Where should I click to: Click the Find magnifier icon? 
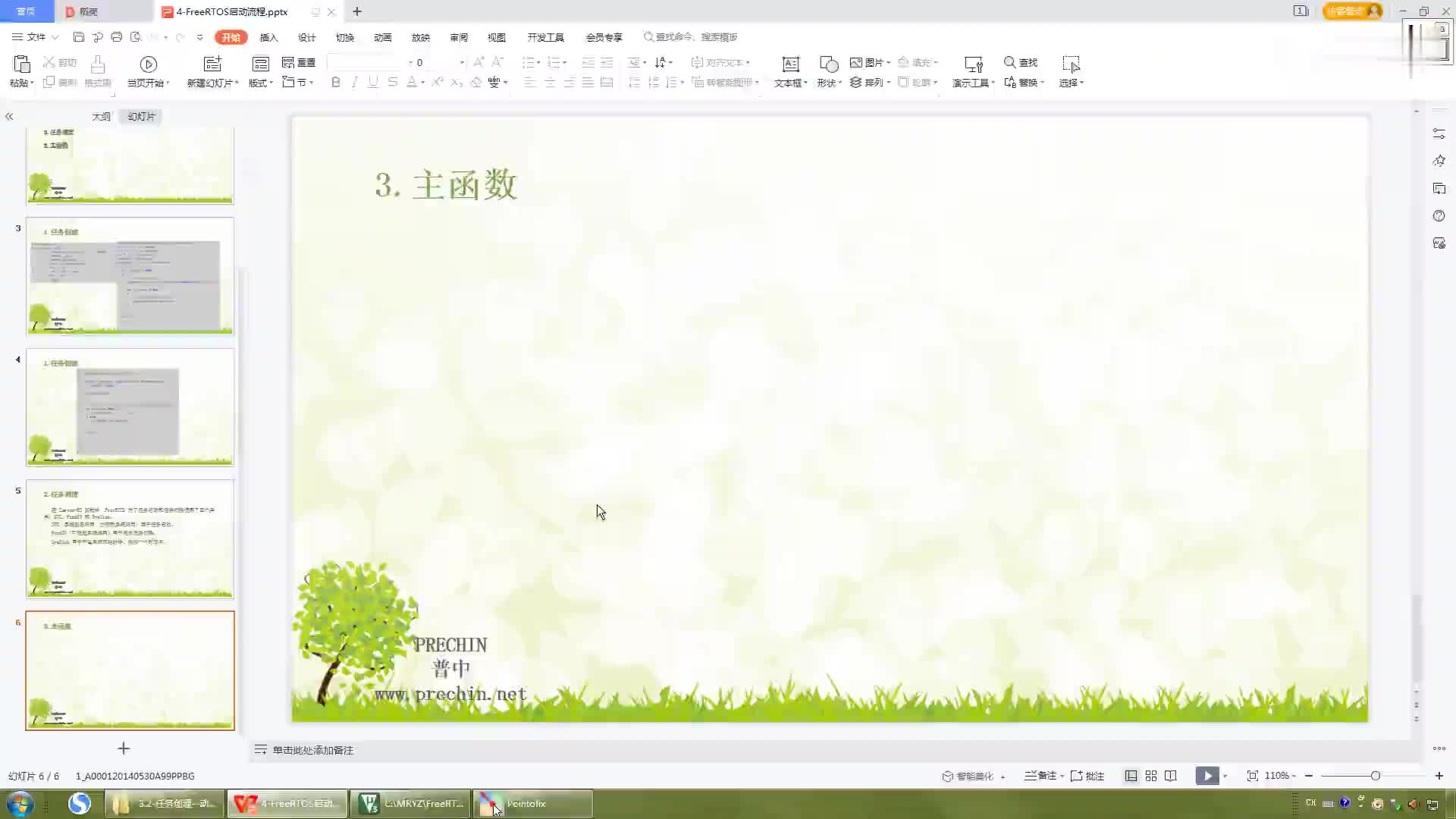tap(1010, 62)
